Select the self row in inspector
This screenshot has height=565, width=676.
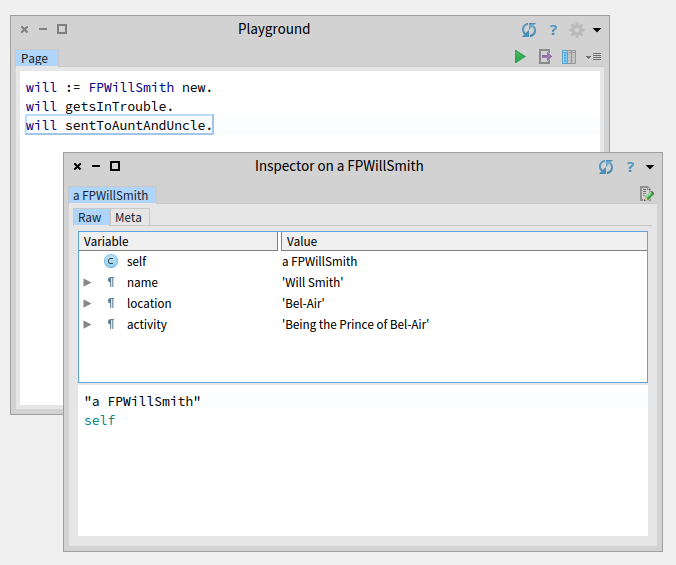point(363,261)
